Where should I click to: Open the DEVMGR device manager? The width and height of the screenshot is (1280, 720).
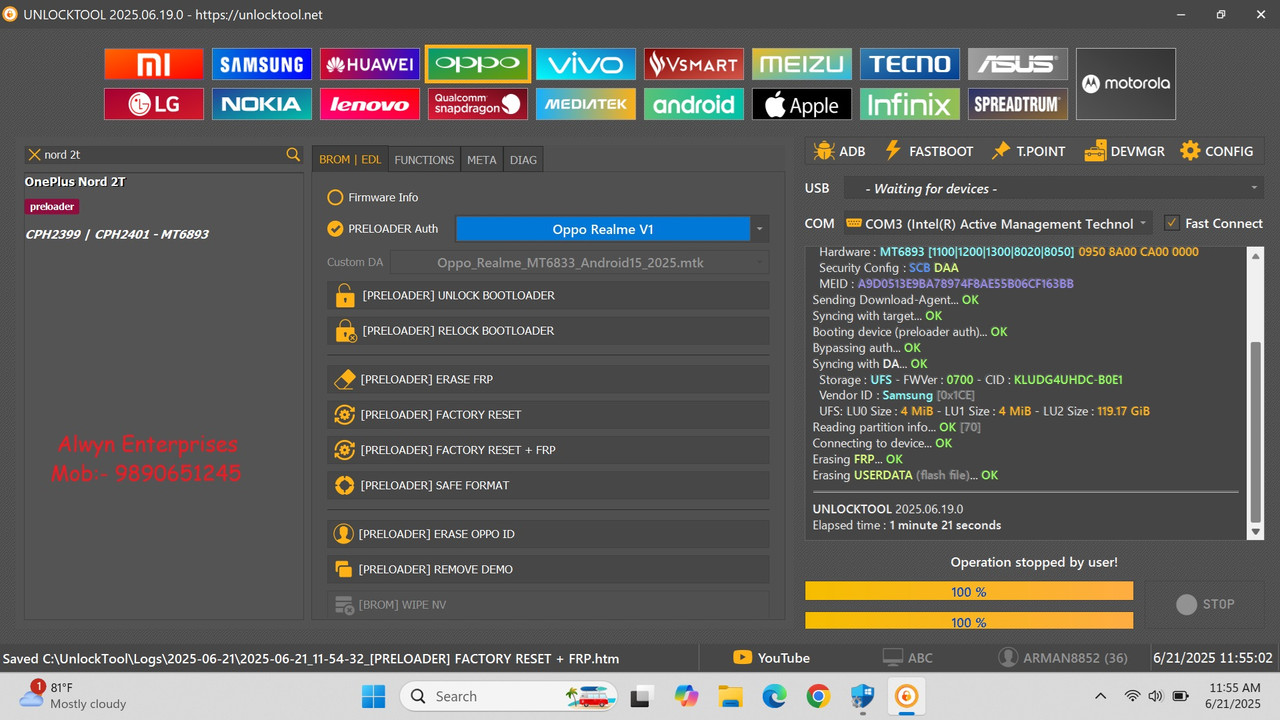(1124, 151)
